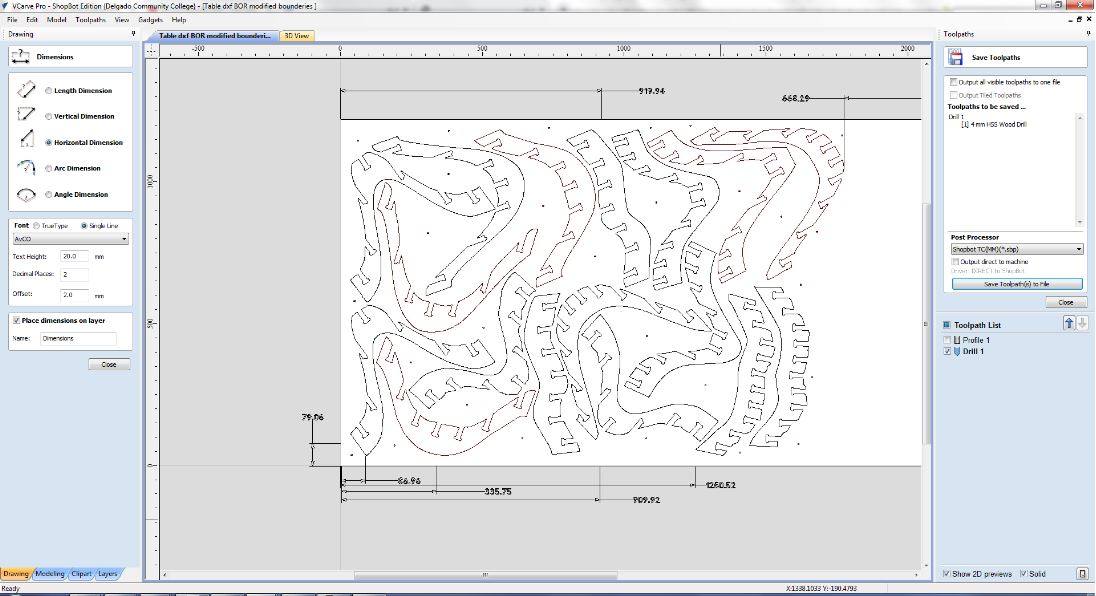Select Angle Dimension radio button
This screenshot has width=1096, height=596.
(x=48, y=194)
